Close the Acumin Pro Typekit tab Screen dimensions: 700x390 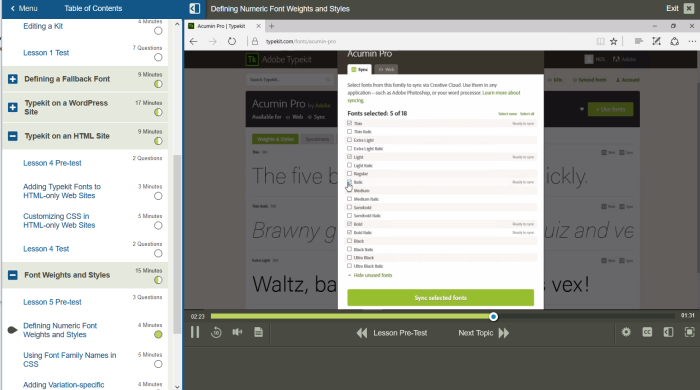click(258, 26)
